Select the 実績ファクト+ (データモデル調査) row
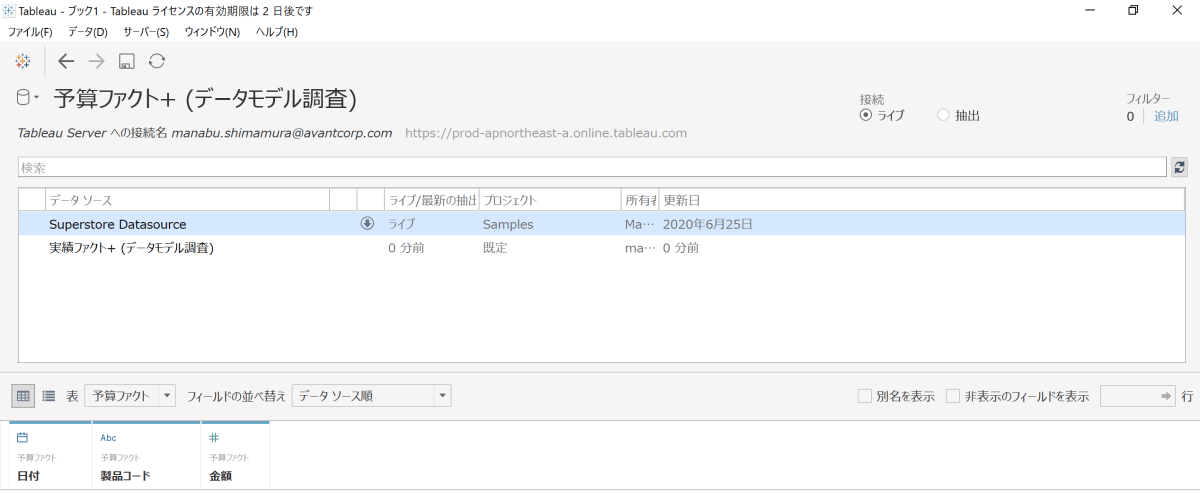Screen dimensions: 1200x494 click(600, 248)
